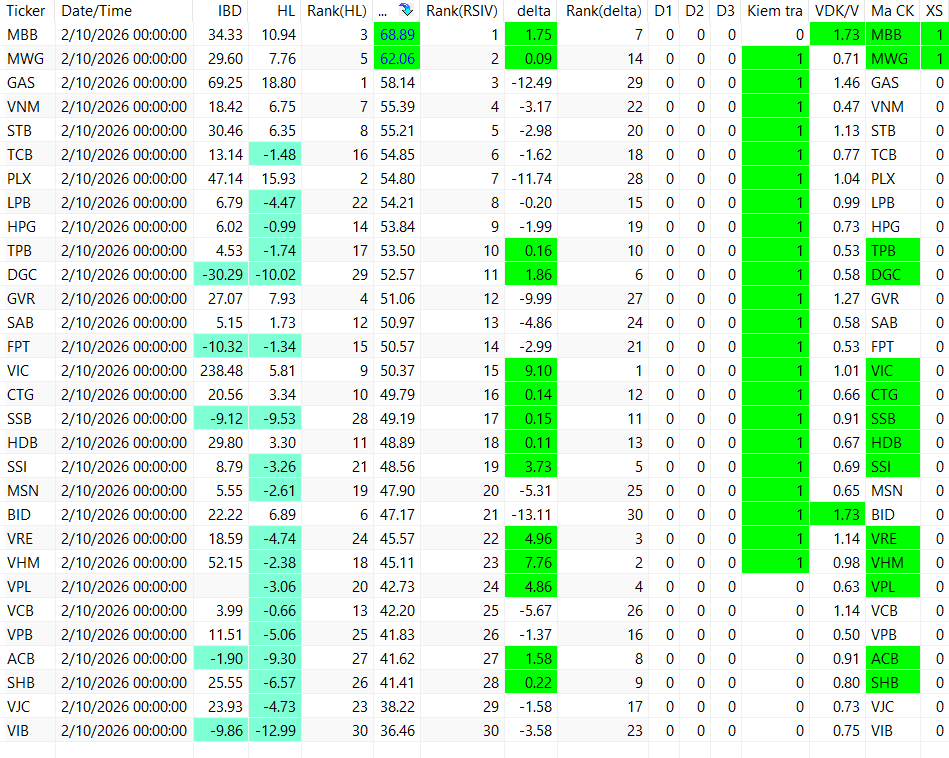This screenshot has width=949, height=758.
Task: Select PLX in the Ticker column
Action: click(x=19, y=179)
